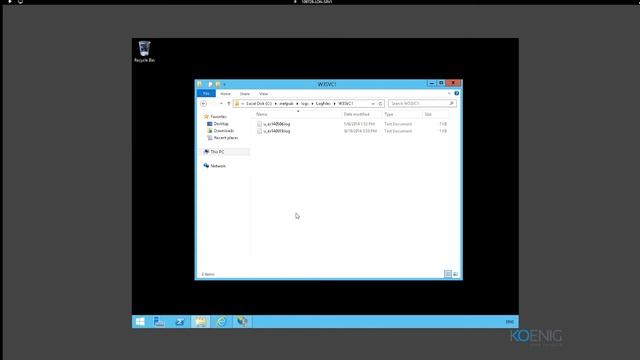Click the file icon of the upper log file
The height and width of the screenshot is (360, 640).
[x=259, y=124]
